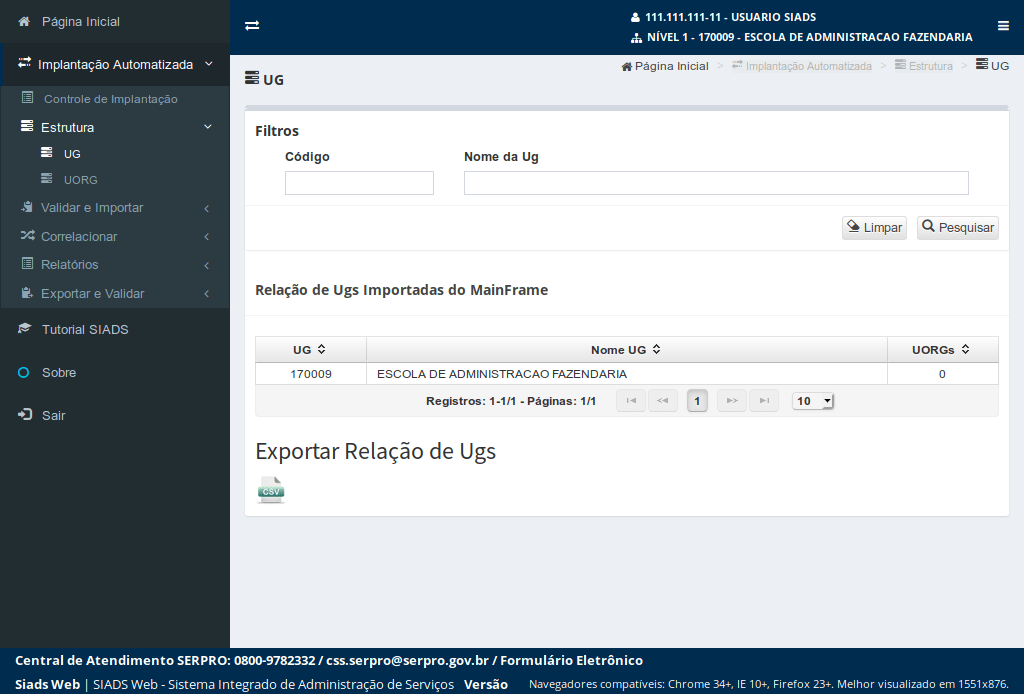Click table cell 170009
Screen dimensions: 1024x694
pos(311,374)
